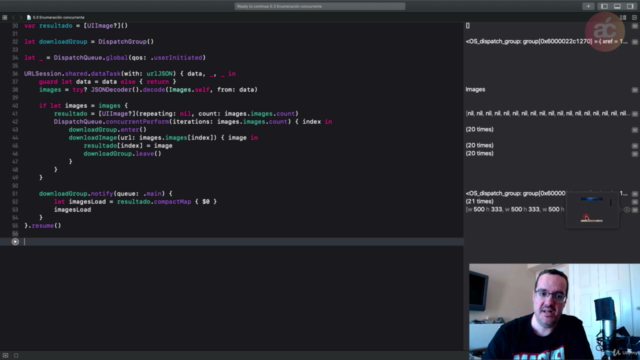640x360 pixels.
Task: Click 'downloadGroup.leave()' on line 46
Action: click(122, 153)
